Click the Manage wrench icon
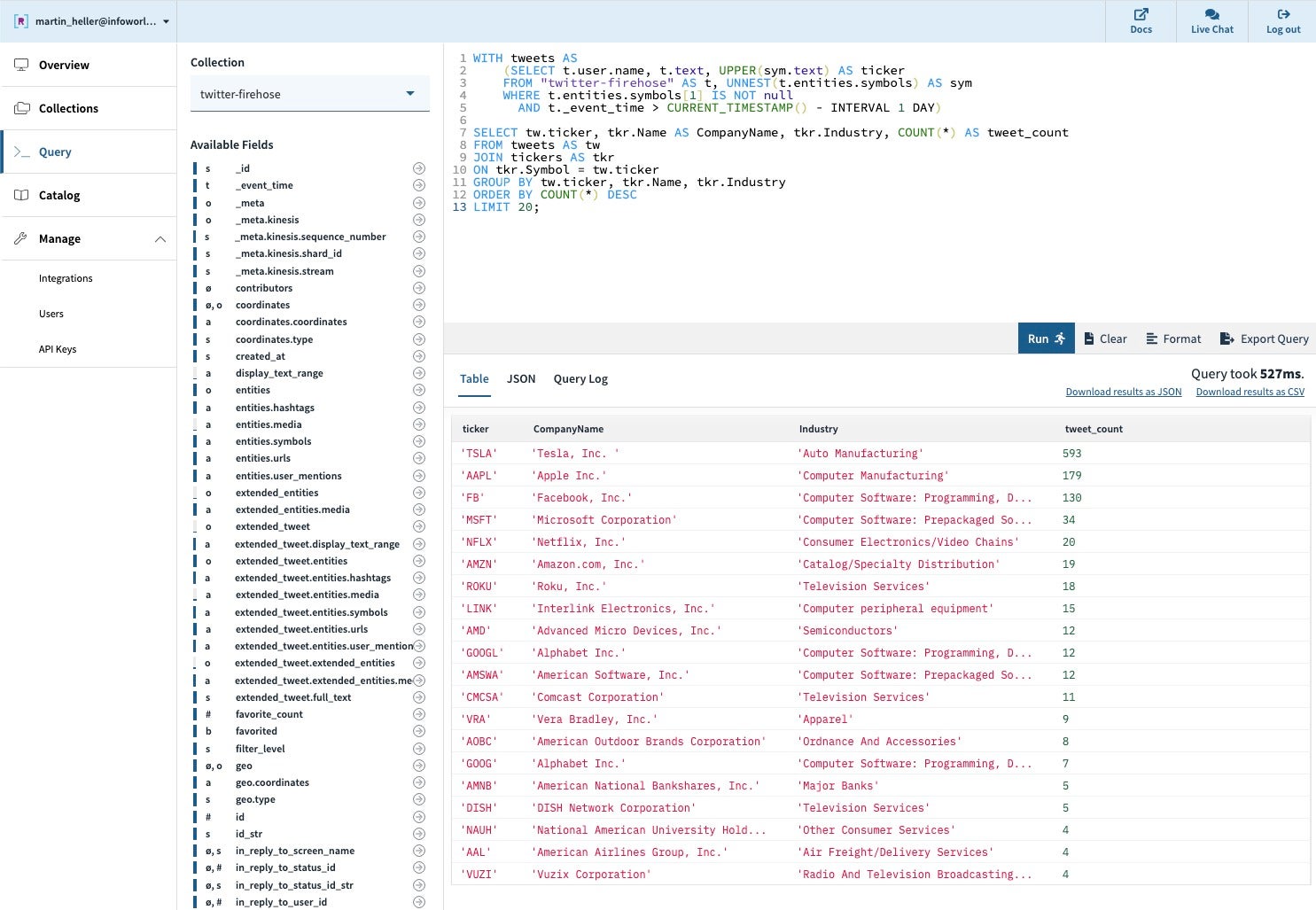Viewport: 1316px width, 910px height. (x=21, y=238)
